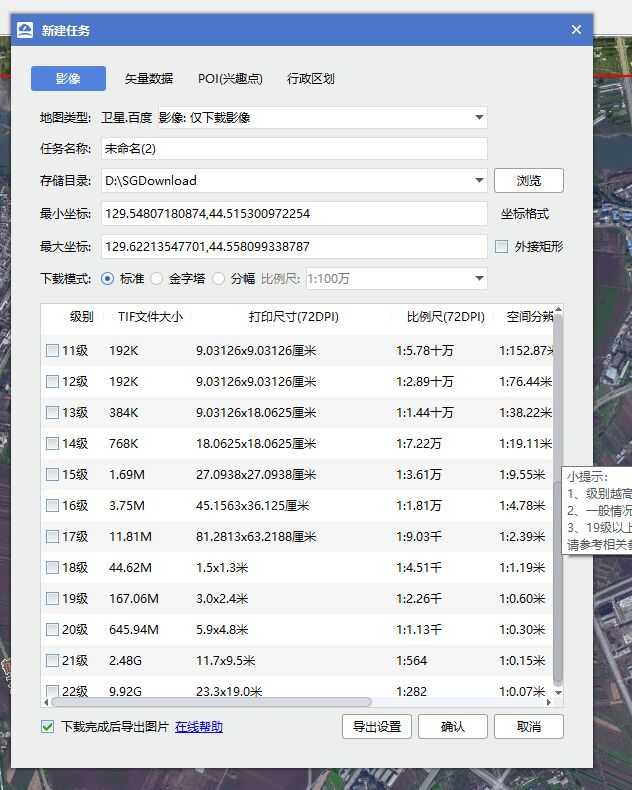
Task: Check the 22级 level checkbox
Action: pos(52,691)
